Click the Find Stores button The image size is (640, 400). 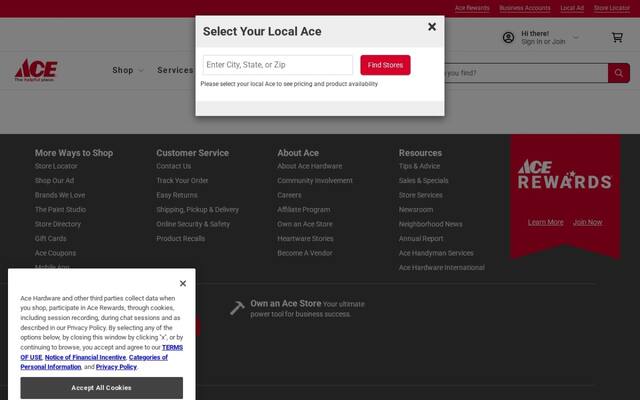pos(385,65)
